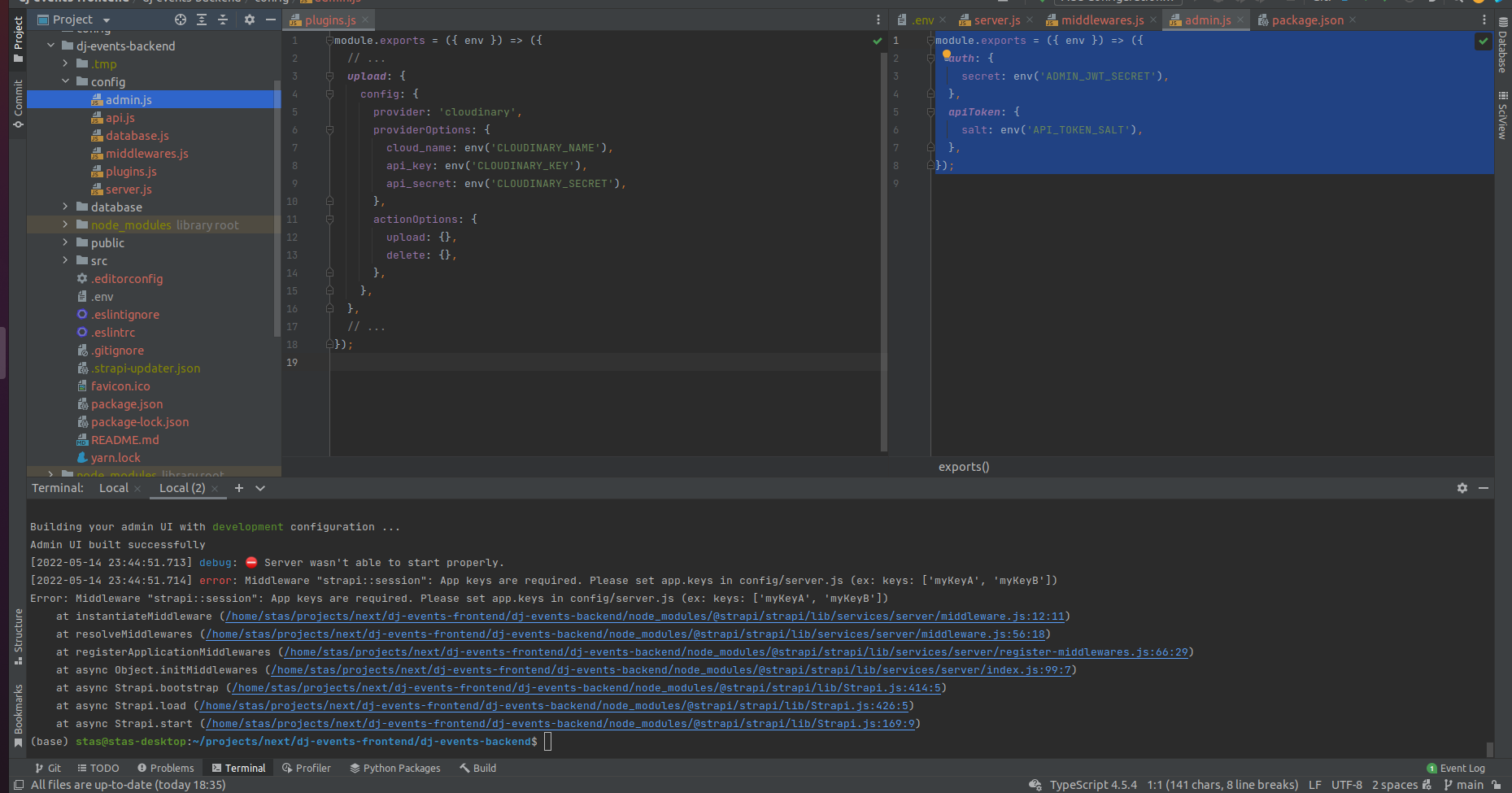Open terminal sessions dropdown arrow
This screenshot has height=793, width=1512.
point(260,488)
